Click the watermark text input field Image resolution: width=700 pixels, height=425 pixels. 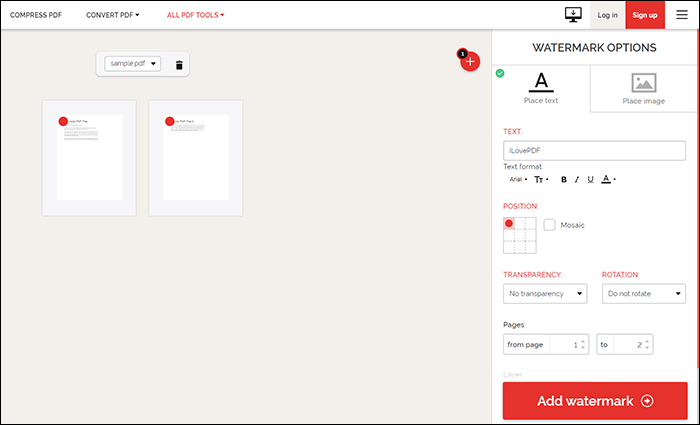594,151
